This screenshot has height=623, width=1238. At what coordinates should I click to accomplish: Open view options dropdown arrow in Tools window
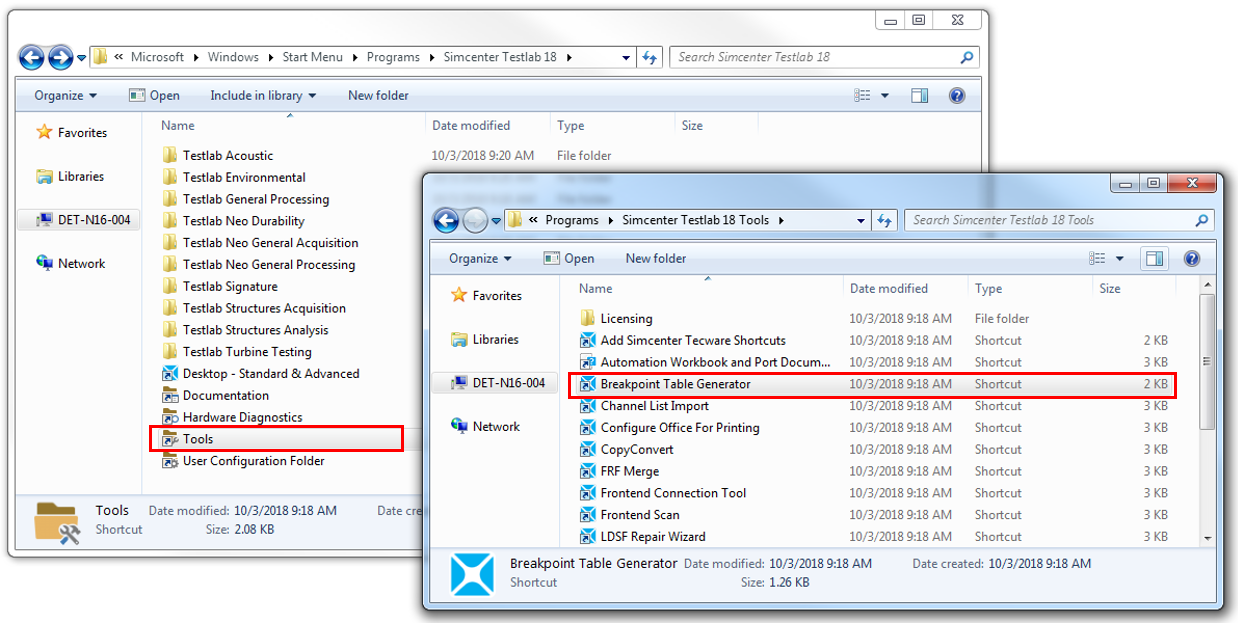point(1120,258)
